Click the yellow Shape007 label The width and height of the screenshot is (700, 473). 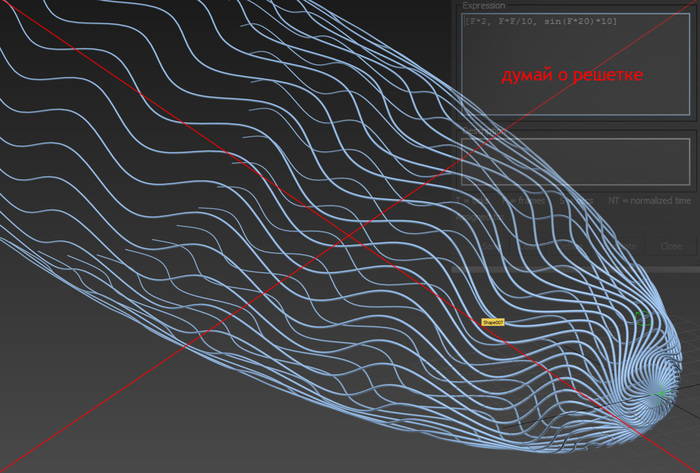[x=493, y=322]
